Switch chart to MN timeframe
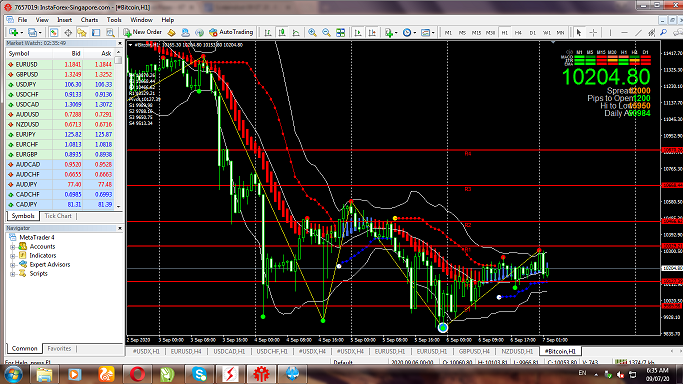 tap(561, 33)
